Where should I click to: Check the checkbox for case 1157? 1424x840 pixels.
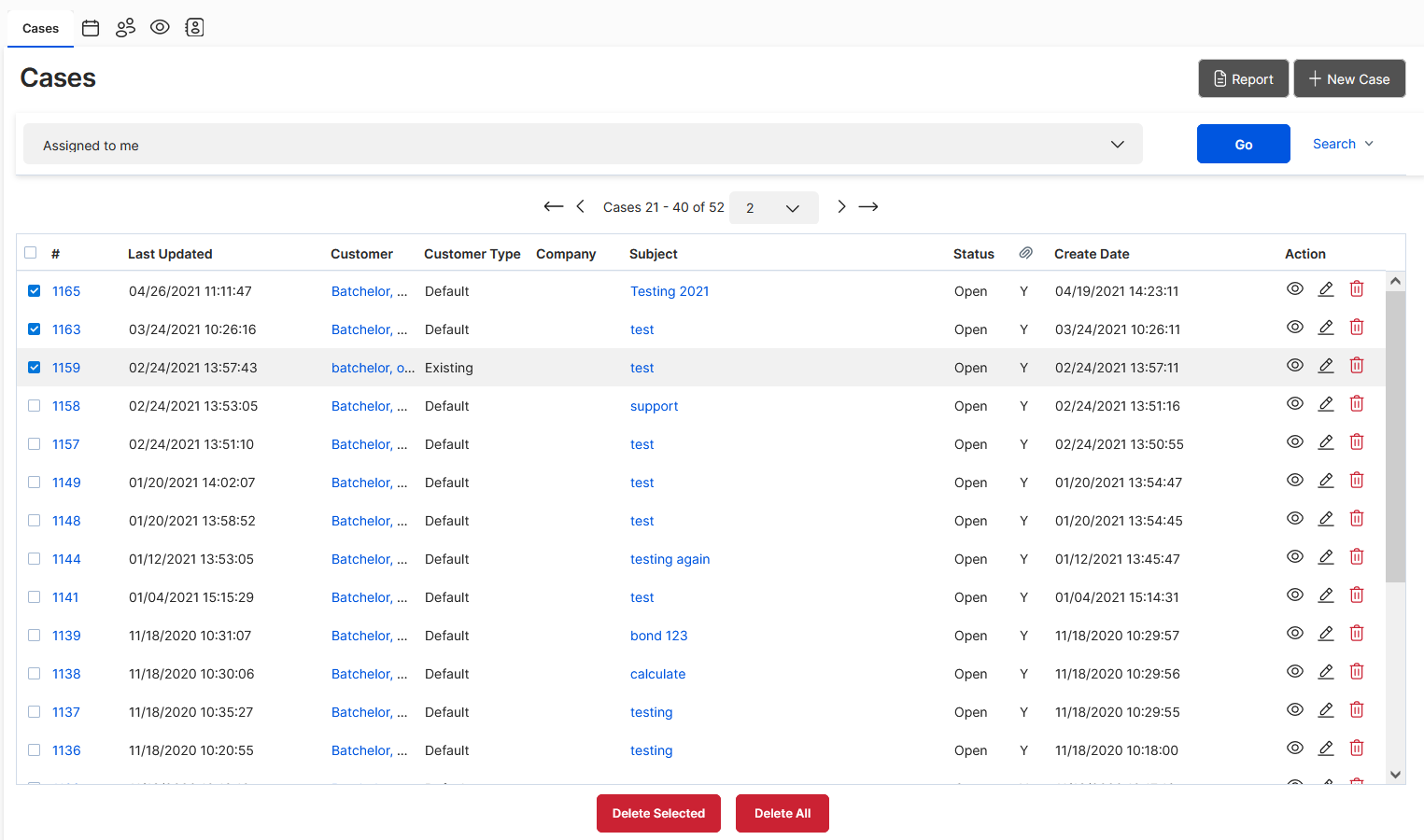point(35,444)
